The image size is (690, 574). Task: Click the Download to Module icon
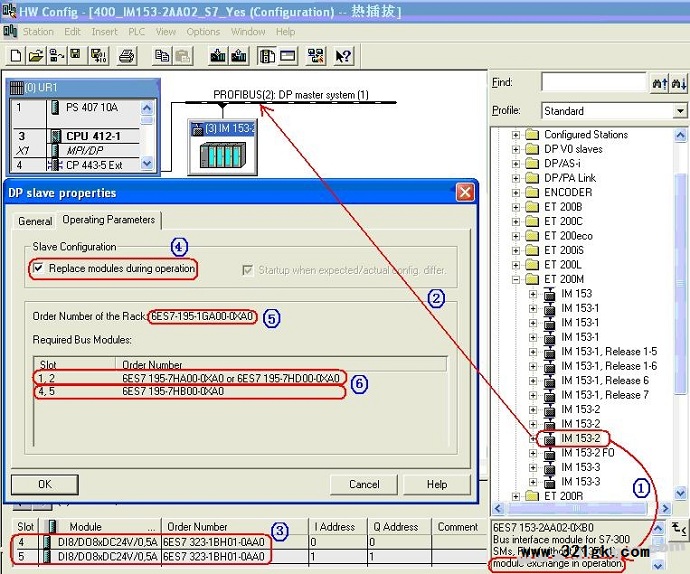[x=217, y=56]
